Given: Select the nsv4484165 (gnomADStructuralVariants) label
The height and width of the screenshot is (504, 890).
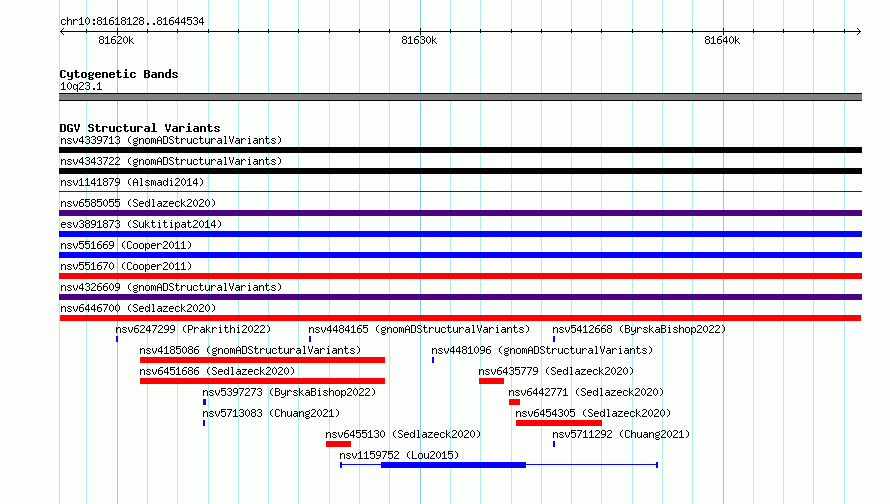Looking at the screenshot, I should tap(419, 329).
